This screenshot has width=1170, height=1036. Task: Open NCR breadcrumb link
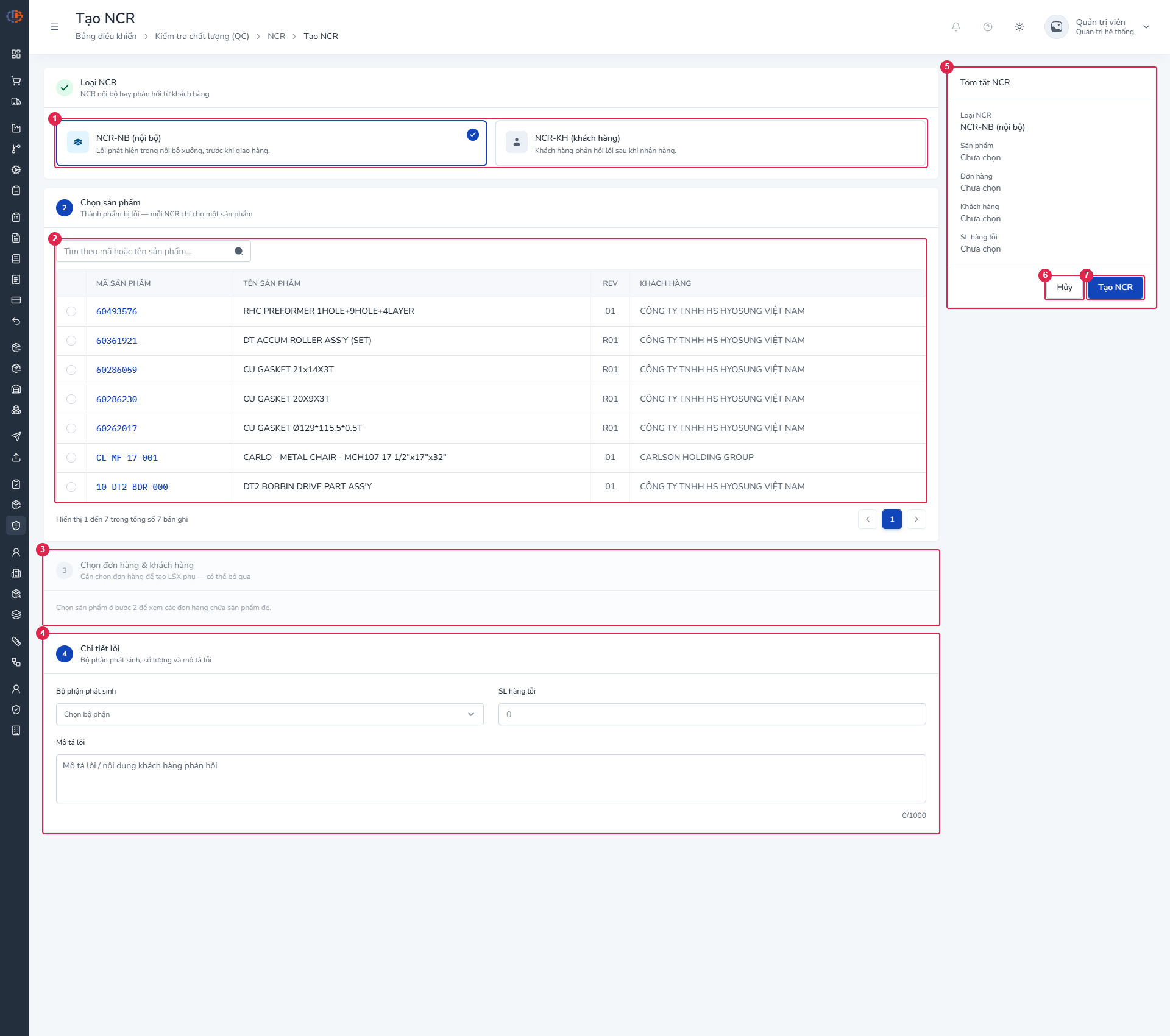point(277,36)
